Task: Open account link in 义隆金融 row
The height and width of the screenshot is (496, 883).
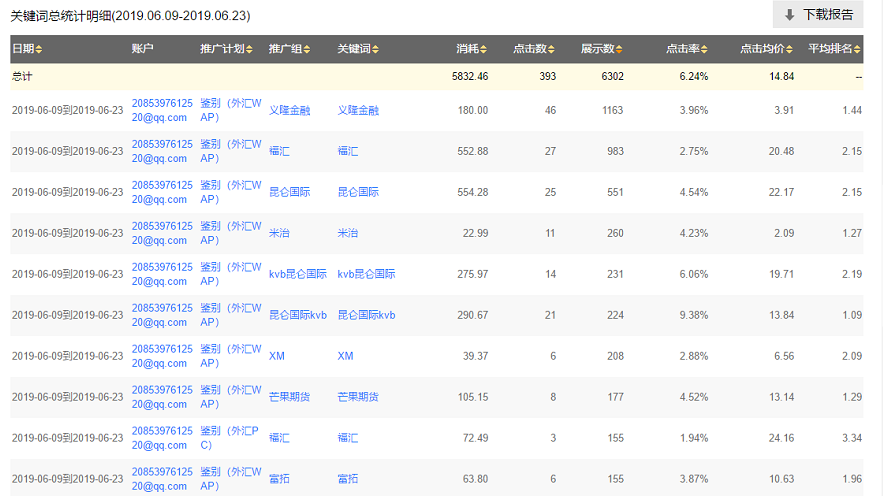Action: pyautogui.click(x=162, y=110)
